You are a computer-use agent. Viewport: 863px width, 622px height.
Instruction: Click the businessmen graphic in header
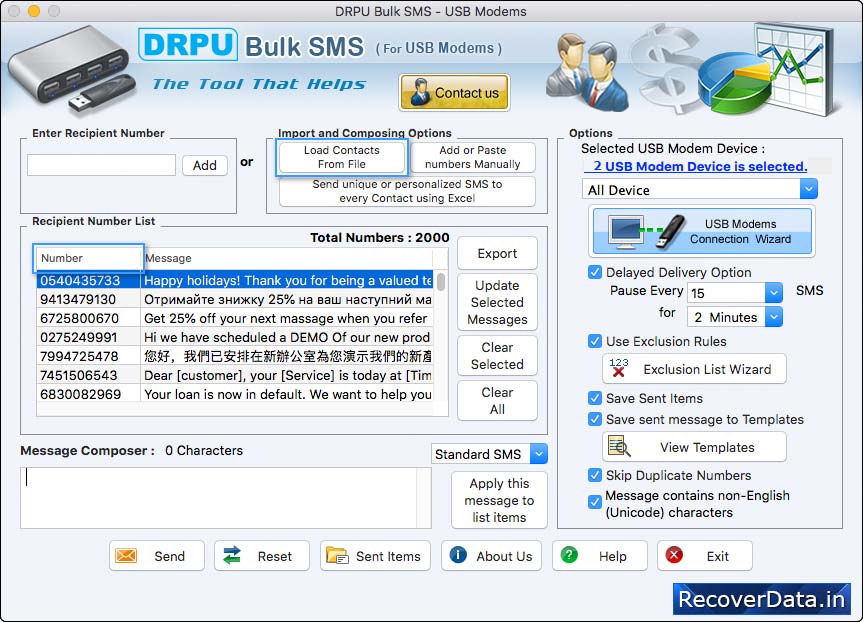587,72
